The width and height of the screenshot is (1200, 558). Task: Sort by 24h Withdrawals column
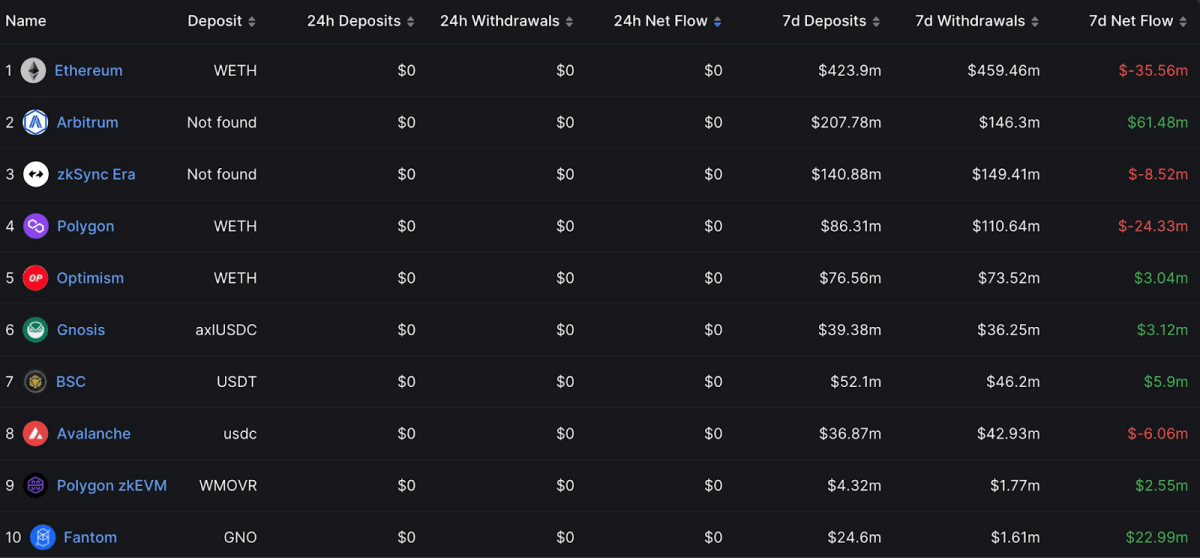click(507, 21)
